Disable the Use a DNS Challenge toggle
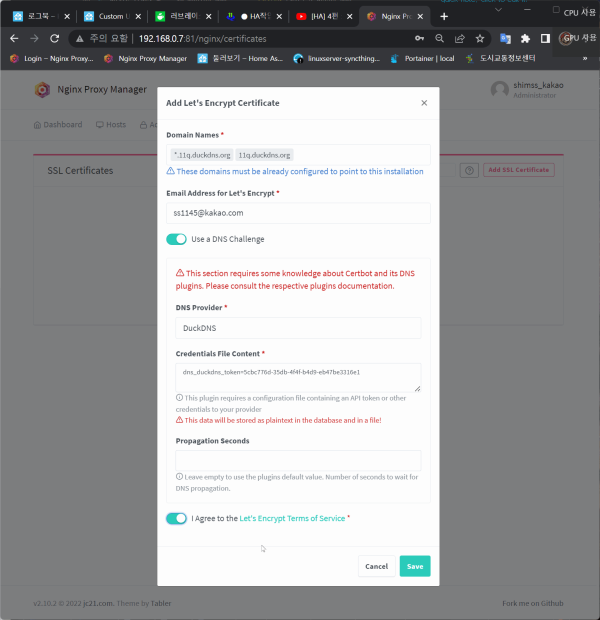Screen dimensions: 600x620 coord(176,239)
